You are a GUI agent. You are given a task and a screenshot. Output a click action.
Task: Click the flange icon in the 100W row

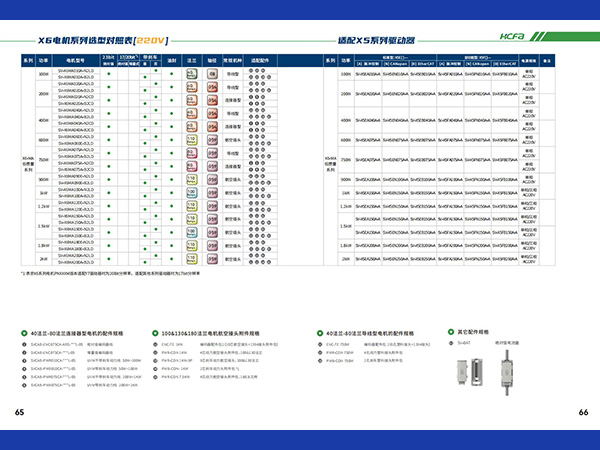(191, 74)
